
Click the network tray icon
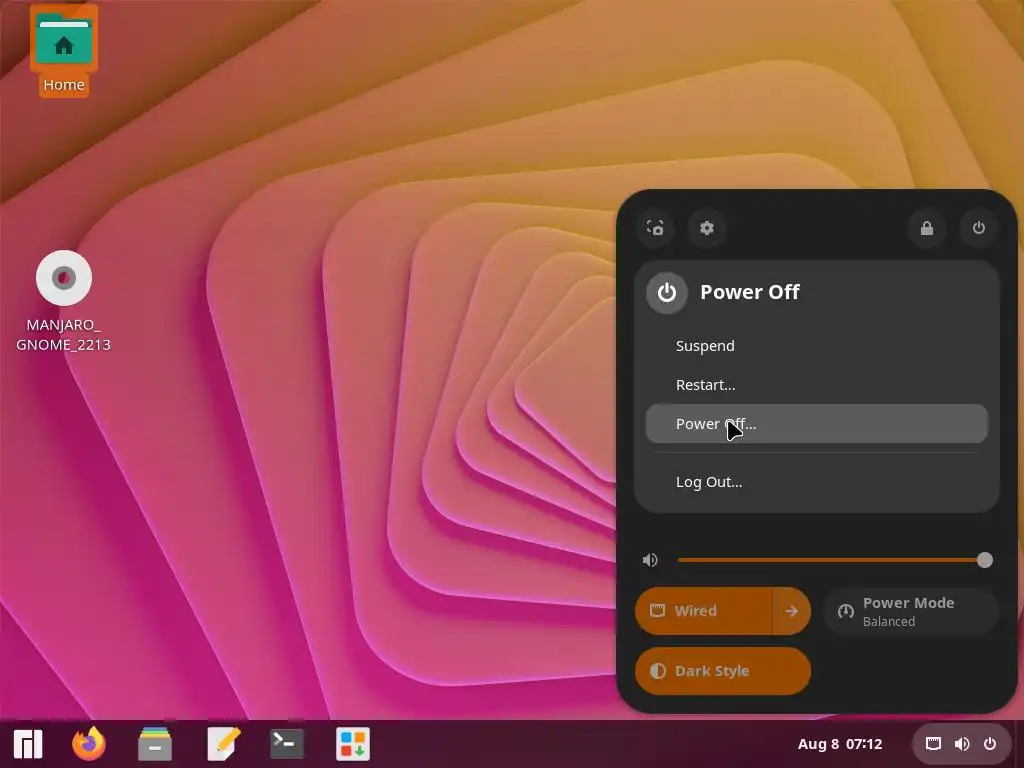pos(933,744)
